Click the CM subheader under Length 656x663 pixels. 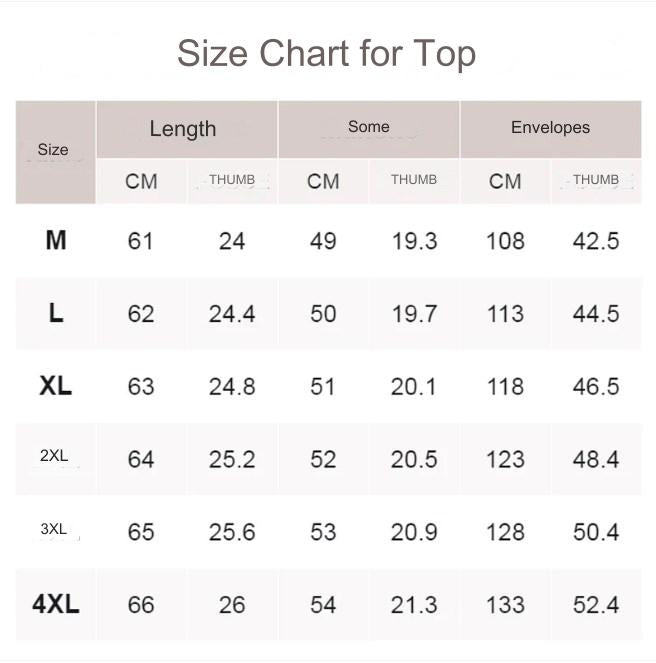[x=141, y=181]
